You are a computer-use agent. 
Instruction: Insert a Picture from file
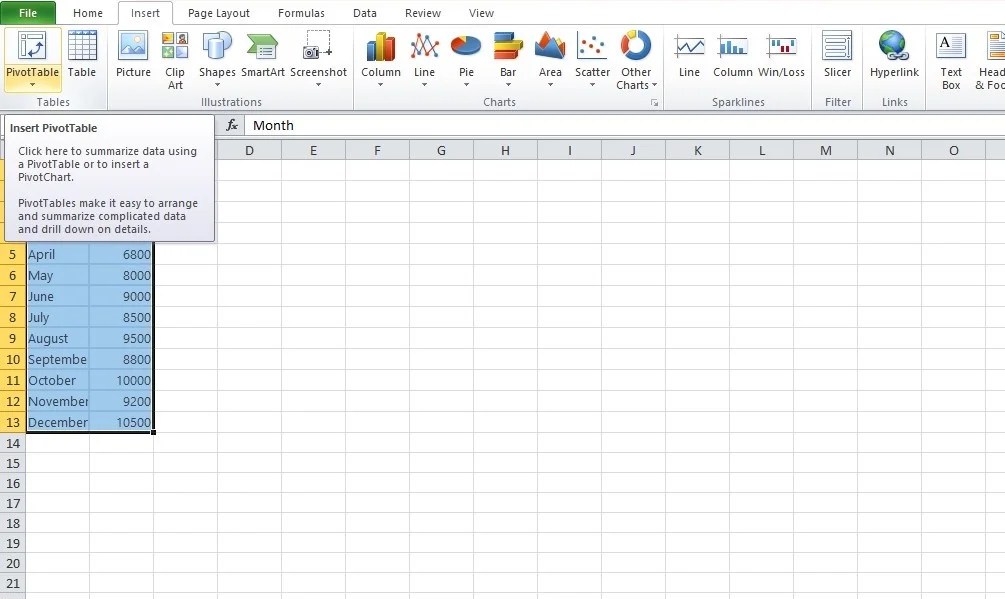tap(132, 57)
